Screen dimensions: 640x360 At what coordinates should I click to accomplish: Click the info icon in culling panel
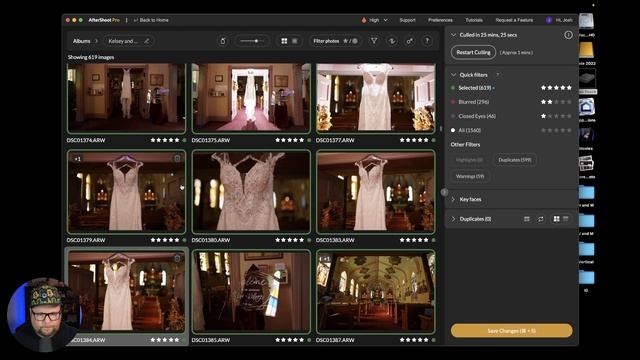pyautogui.click(x=568, y=35)
